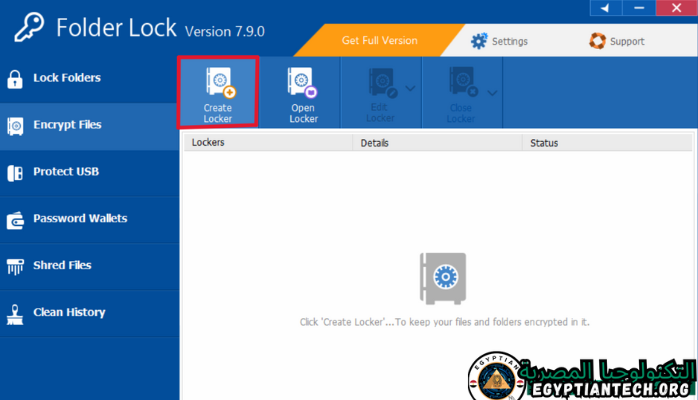Click the Status column header
Screen dimensions: 698x400
tap(544, 143)
